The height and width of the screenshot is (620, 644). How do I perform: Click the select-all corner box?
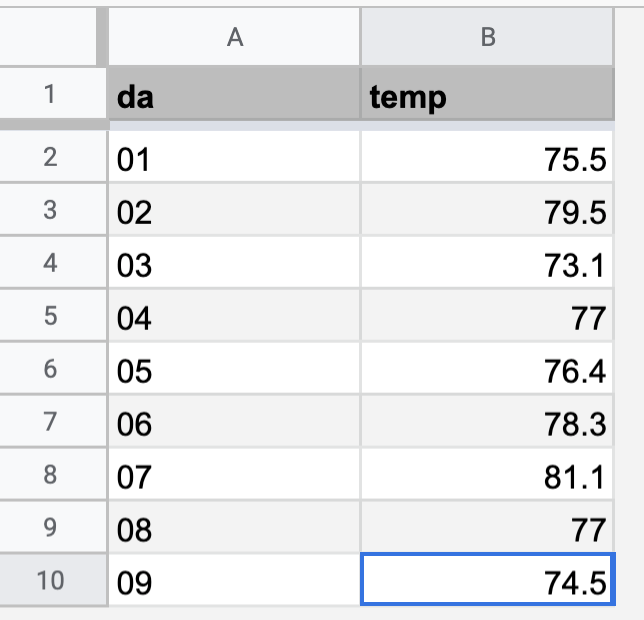(50, 37)
